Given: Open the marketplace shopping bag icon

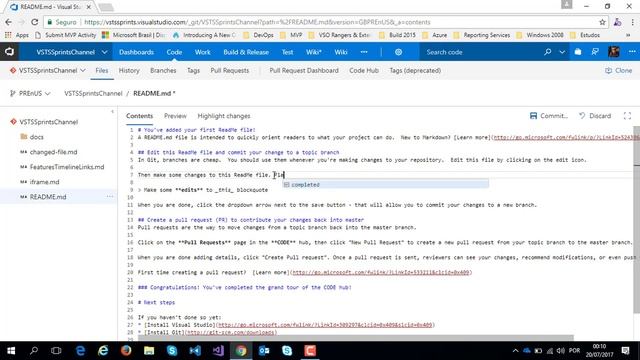Looking at the screenshot, I should tap(578, 52).
